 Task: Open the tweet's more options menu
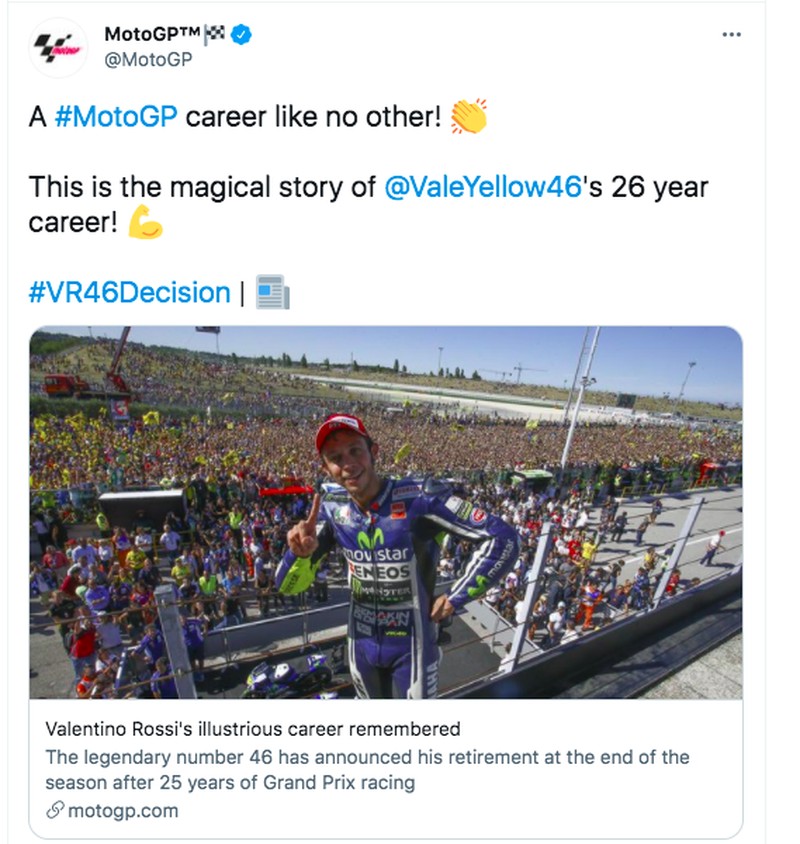point(731,35)
